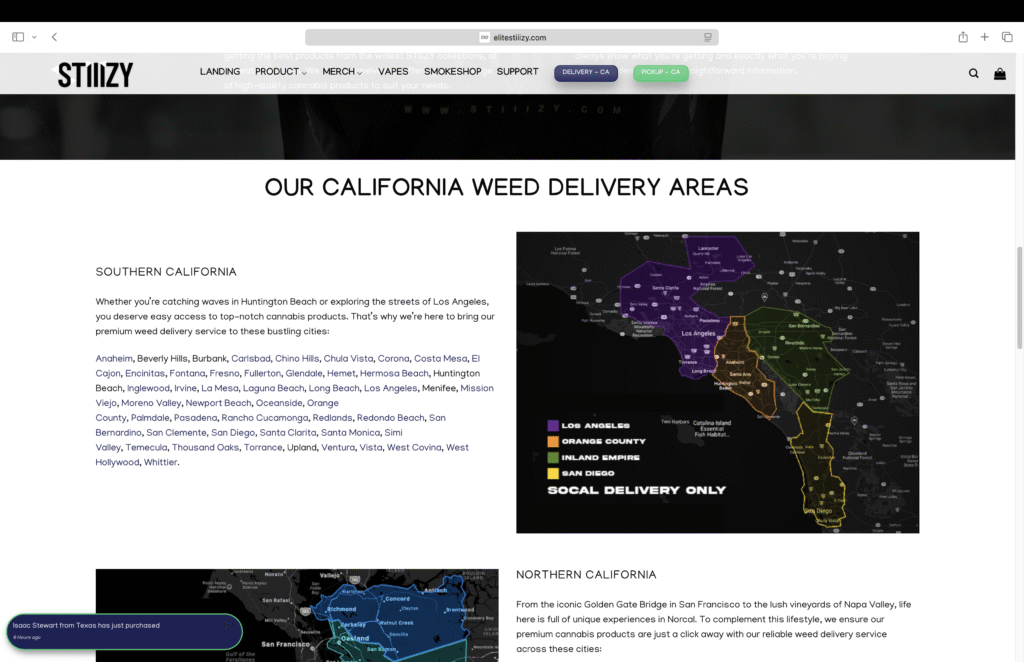Open the Redondo Beach city link
The height and width of the screenshot is (662, 1024).
click(x=391, y=418)
